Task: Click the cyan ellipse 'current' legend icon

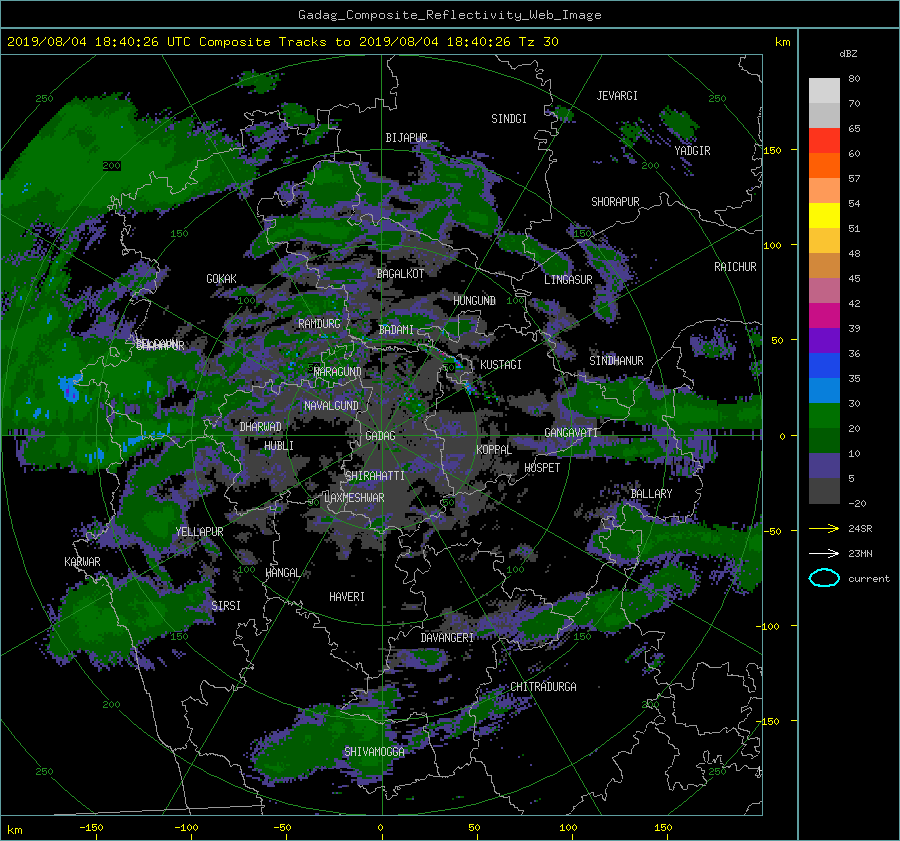Action: [824, 578]
